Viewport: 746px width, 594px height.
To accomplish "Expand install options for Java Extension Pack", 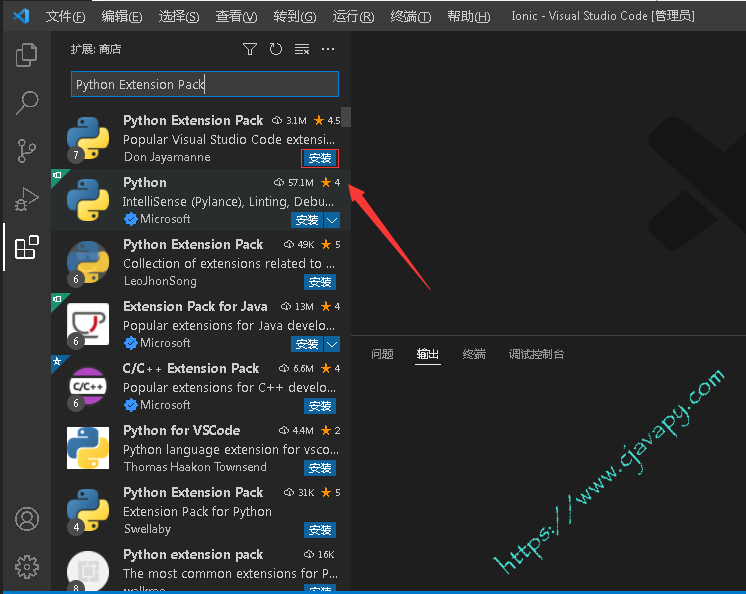I will tap(332, 344).
